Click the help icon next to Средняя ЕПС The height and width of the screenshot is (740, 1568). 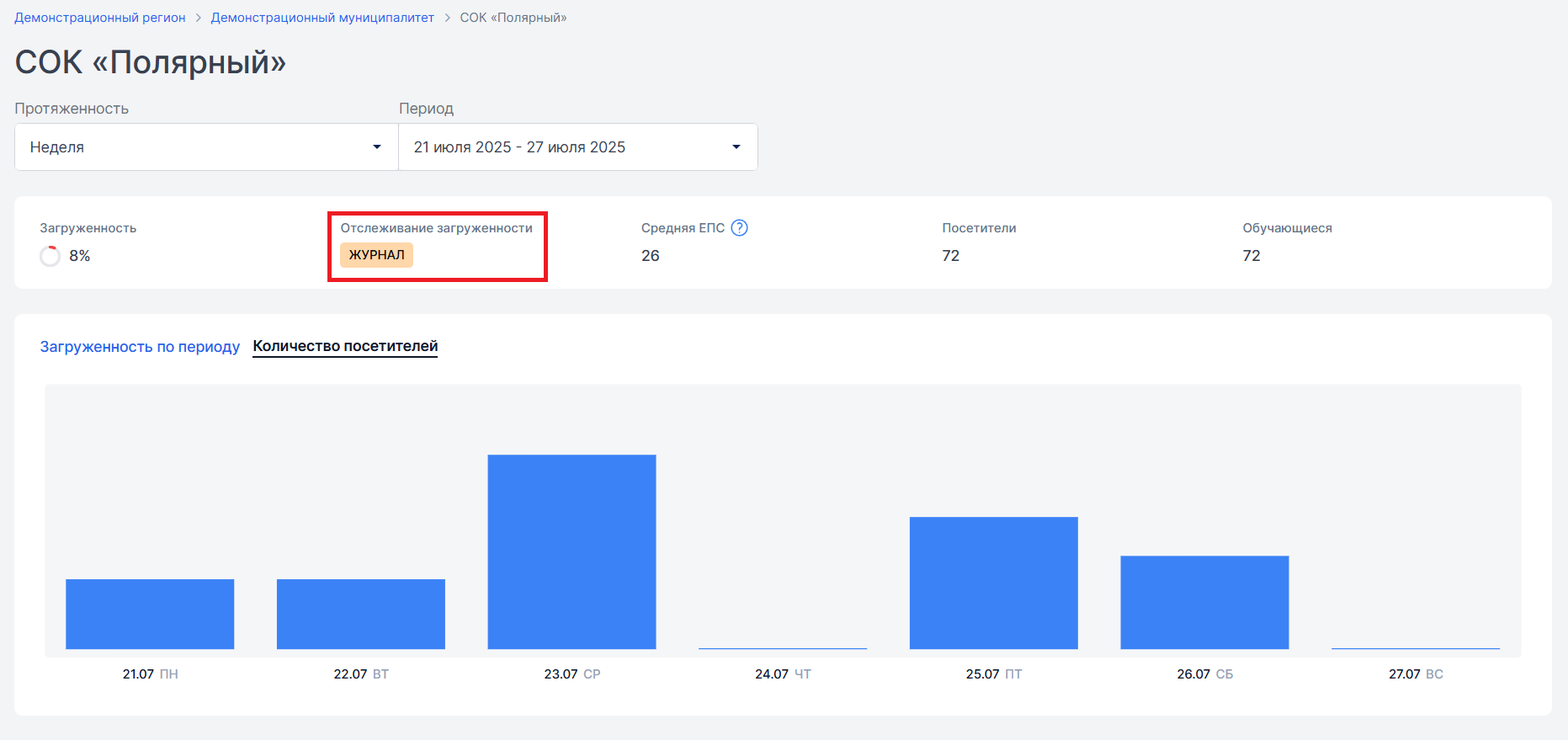click(739, 228)
